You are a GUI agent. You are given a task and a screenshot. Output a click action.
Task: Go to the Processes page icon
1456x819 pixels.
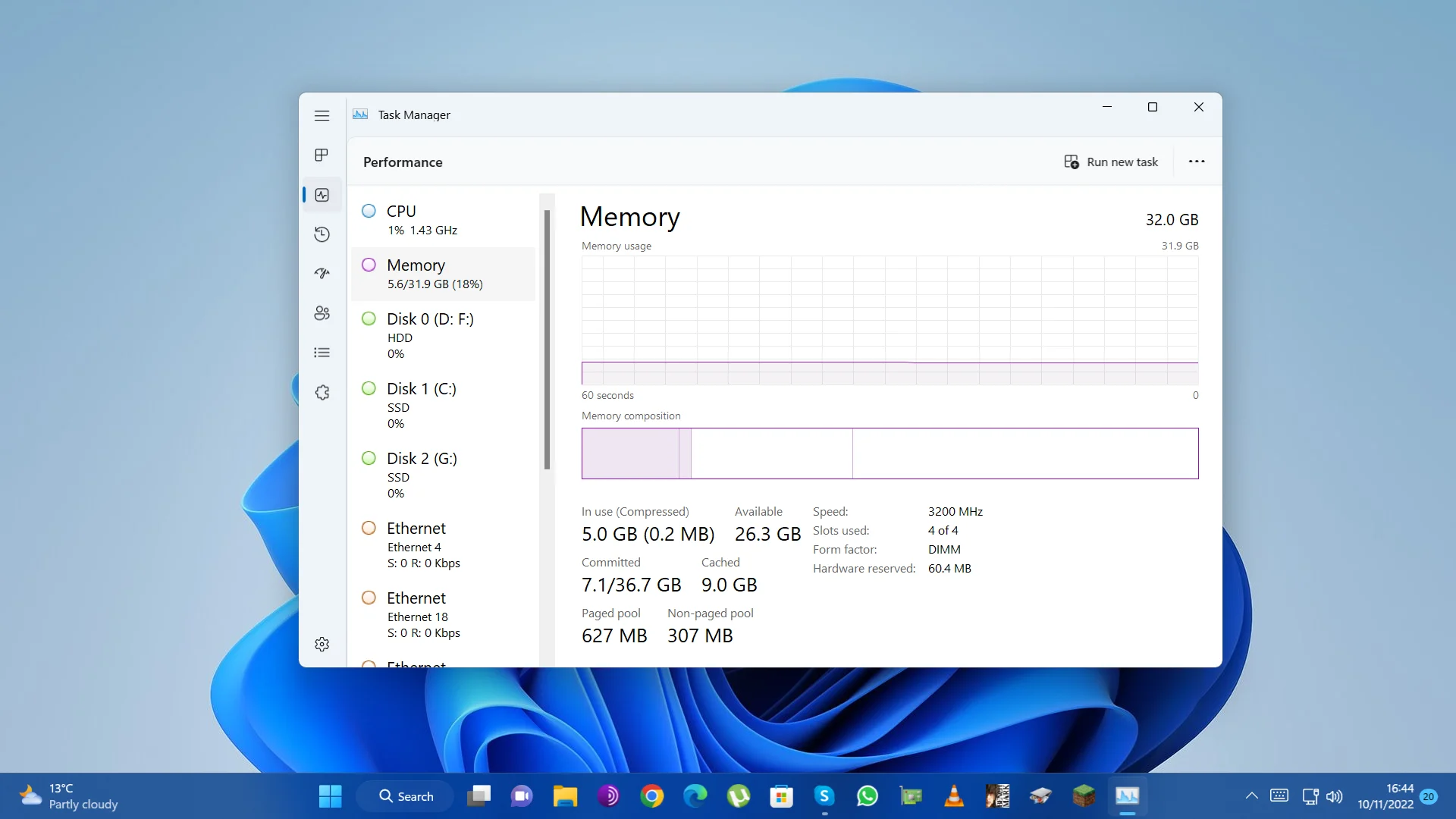point(322,155)
